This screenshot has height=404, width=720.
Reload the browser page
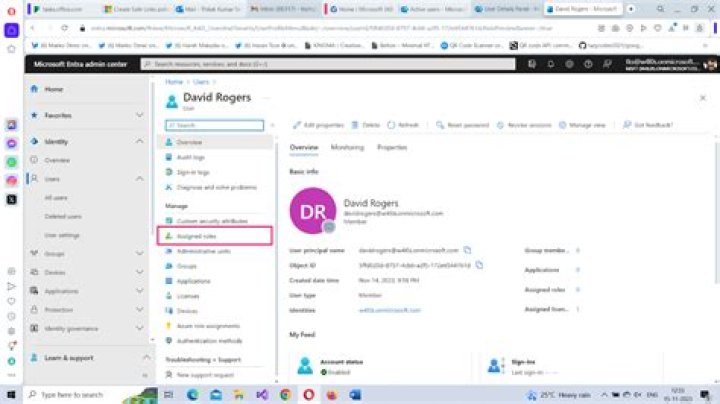pyautogui.click(x=65, y=28)
